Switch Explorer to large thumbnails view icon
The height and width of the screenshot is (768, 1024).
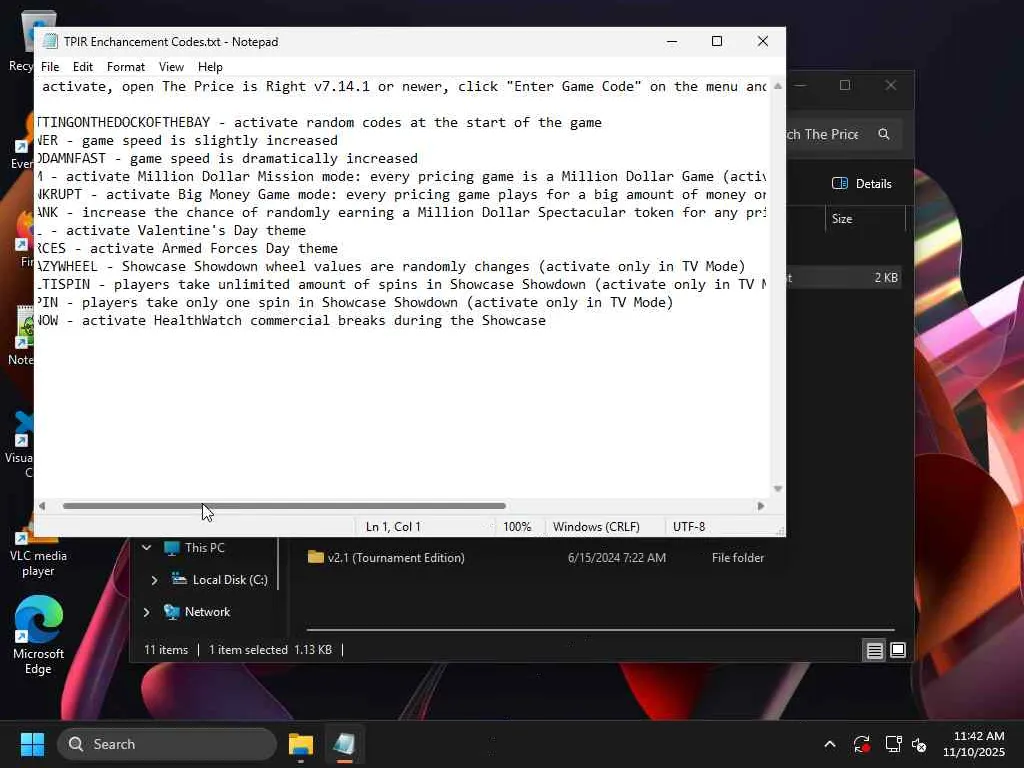pyautogui.click(x=898, y=650)
